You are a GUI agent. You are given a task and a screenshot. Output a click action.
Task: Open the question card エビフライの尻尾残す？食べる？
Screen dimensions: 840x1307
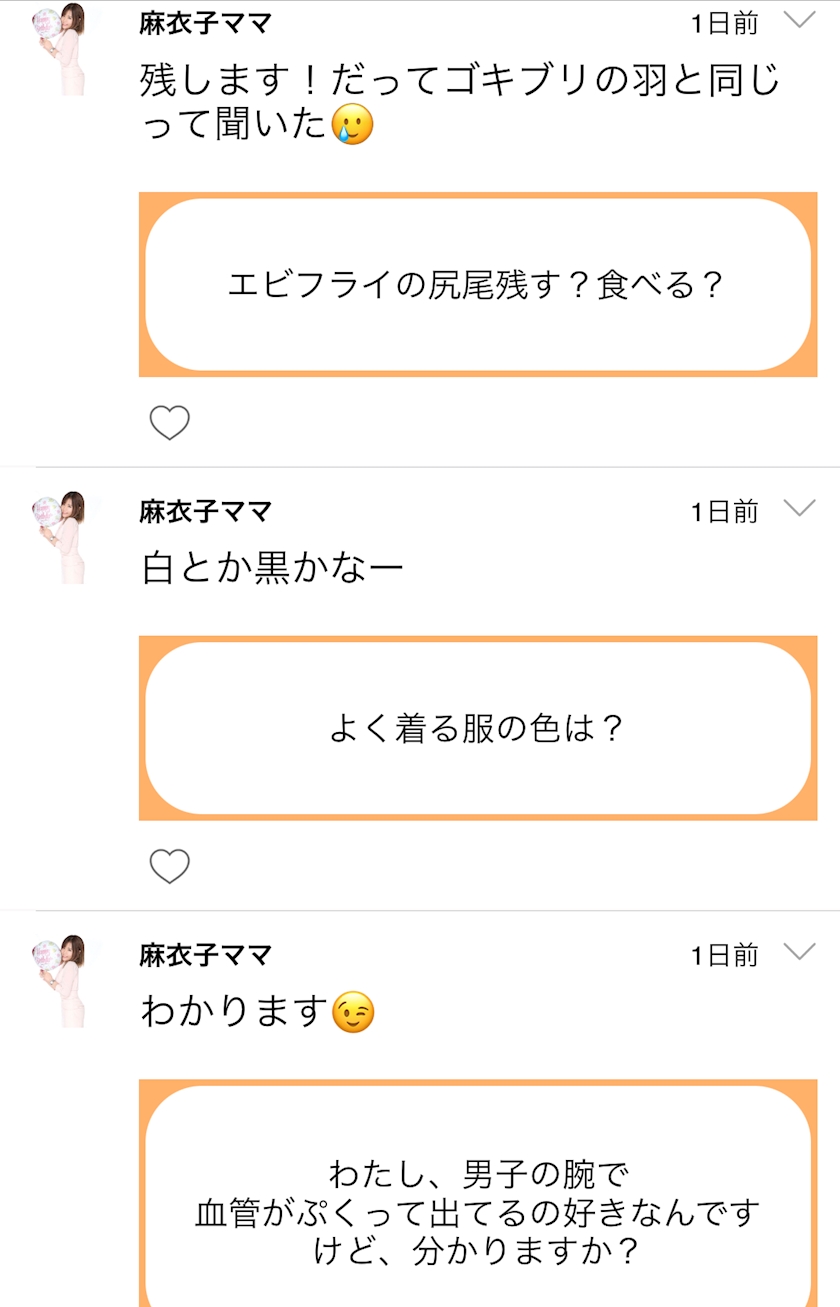pyautogui.click(x=477, y=286)
